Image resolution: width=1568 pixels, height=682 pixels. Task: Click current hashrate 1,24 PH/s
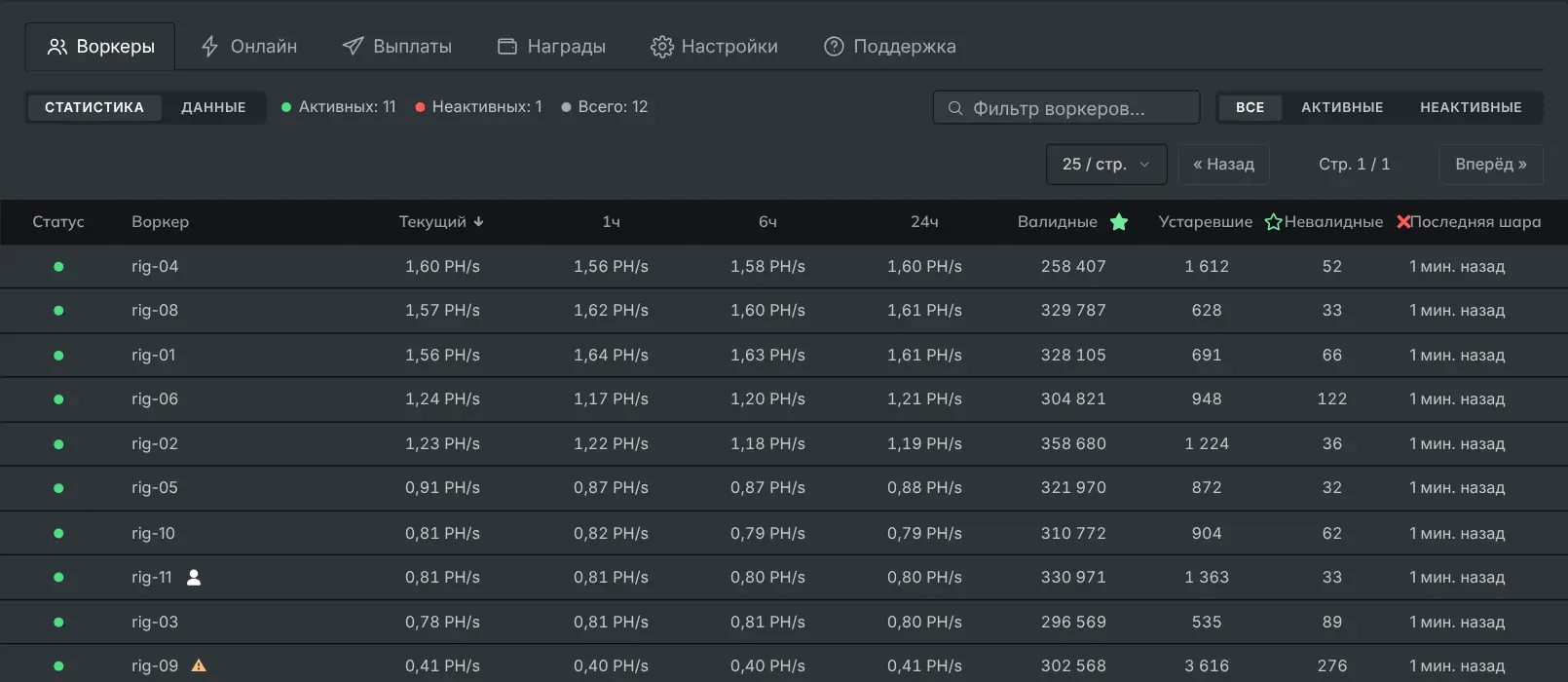pyautogui.click(x=443, y=399)
